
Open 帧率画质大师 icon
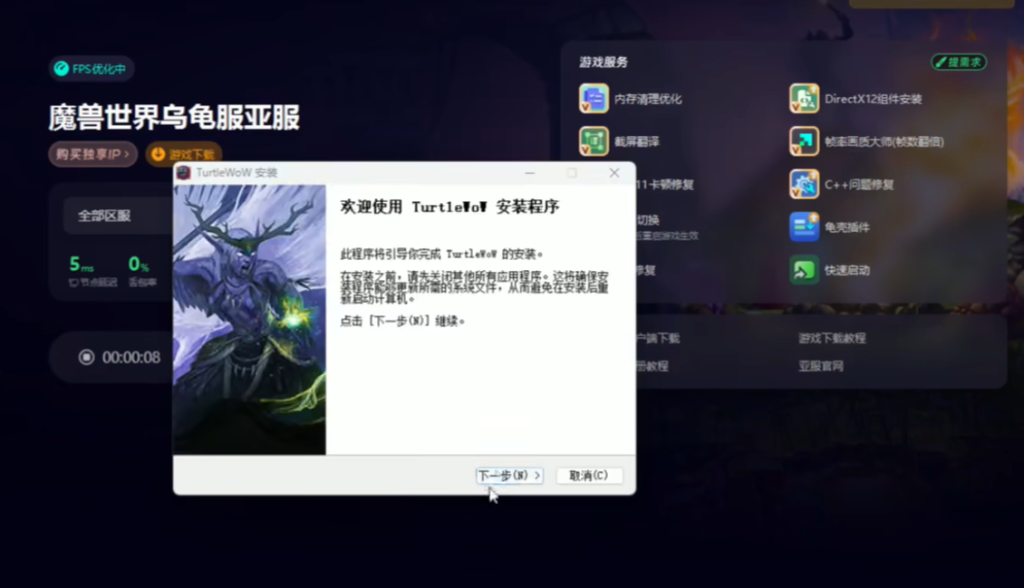click(x=804, y=141)
